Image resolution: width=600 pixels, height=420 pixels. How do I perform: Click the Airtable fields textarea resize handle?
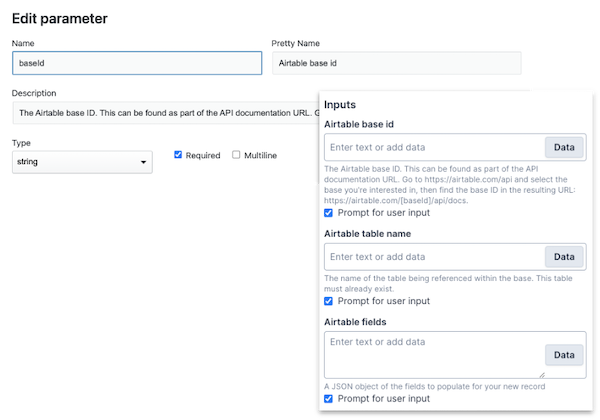(x=542, y=375)
